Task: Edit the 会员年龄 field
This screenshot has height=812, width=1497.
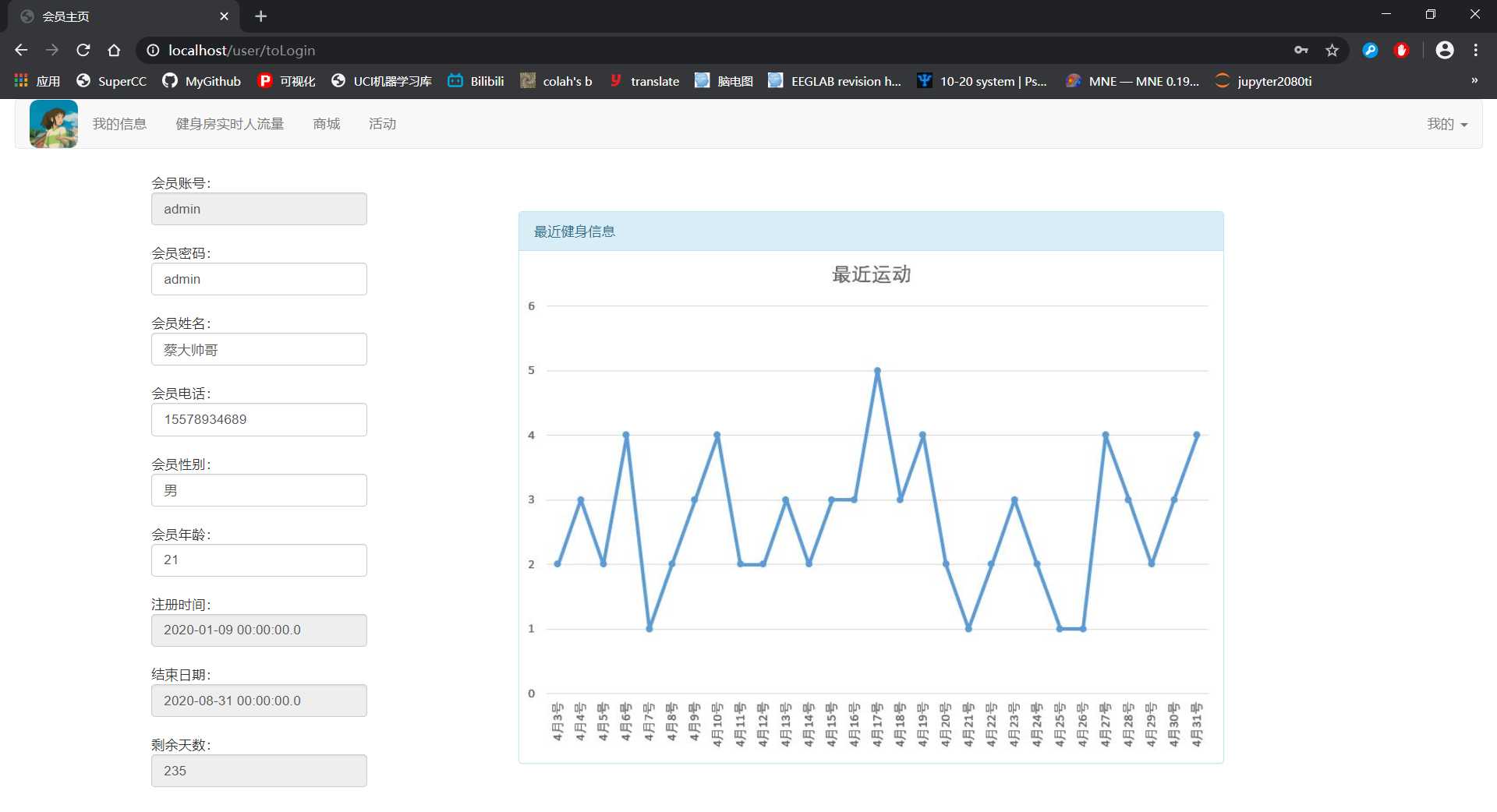Action: 259,560
